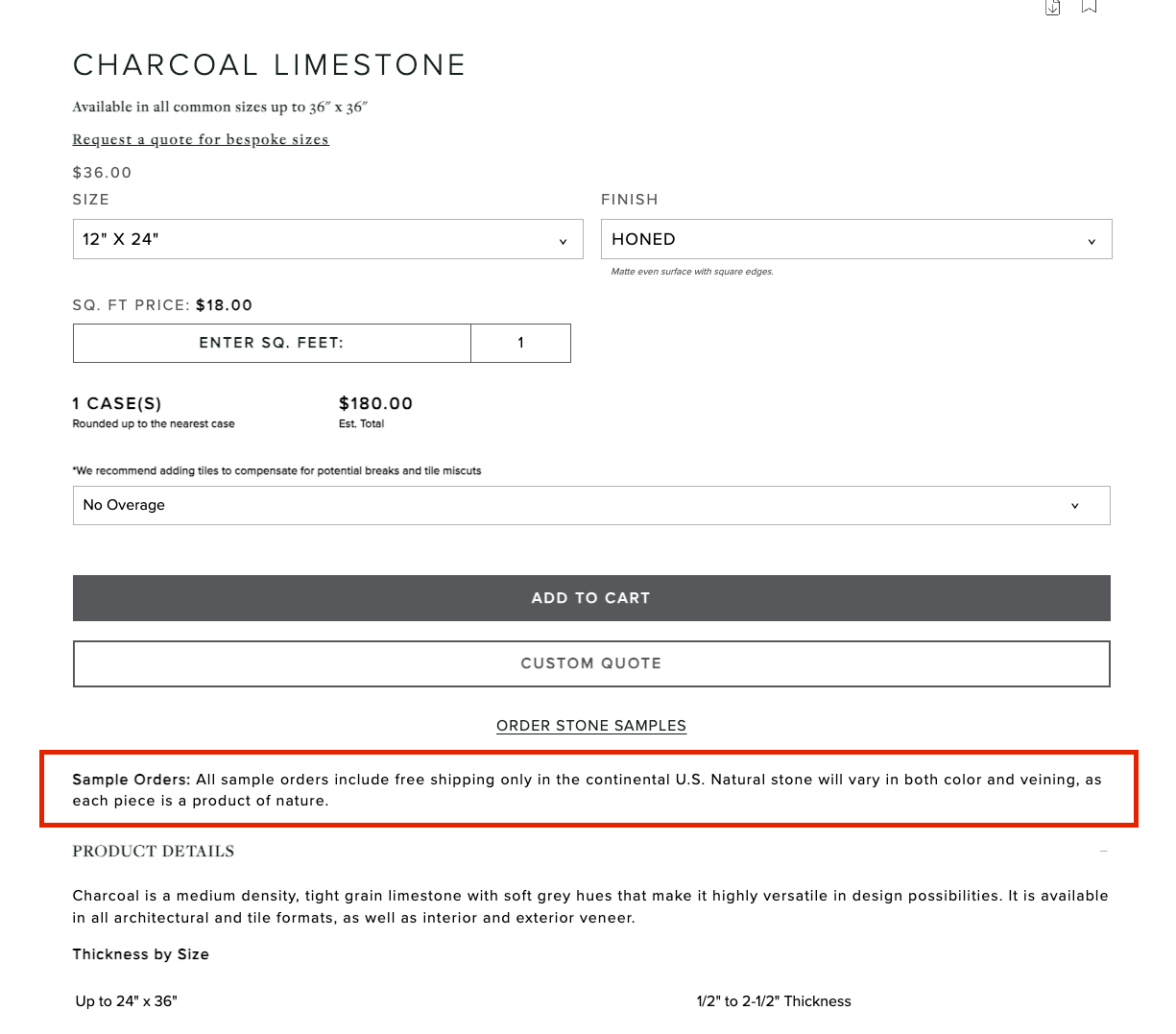
Task: Click the Custom Quote button
Action: tap(591, 663)
